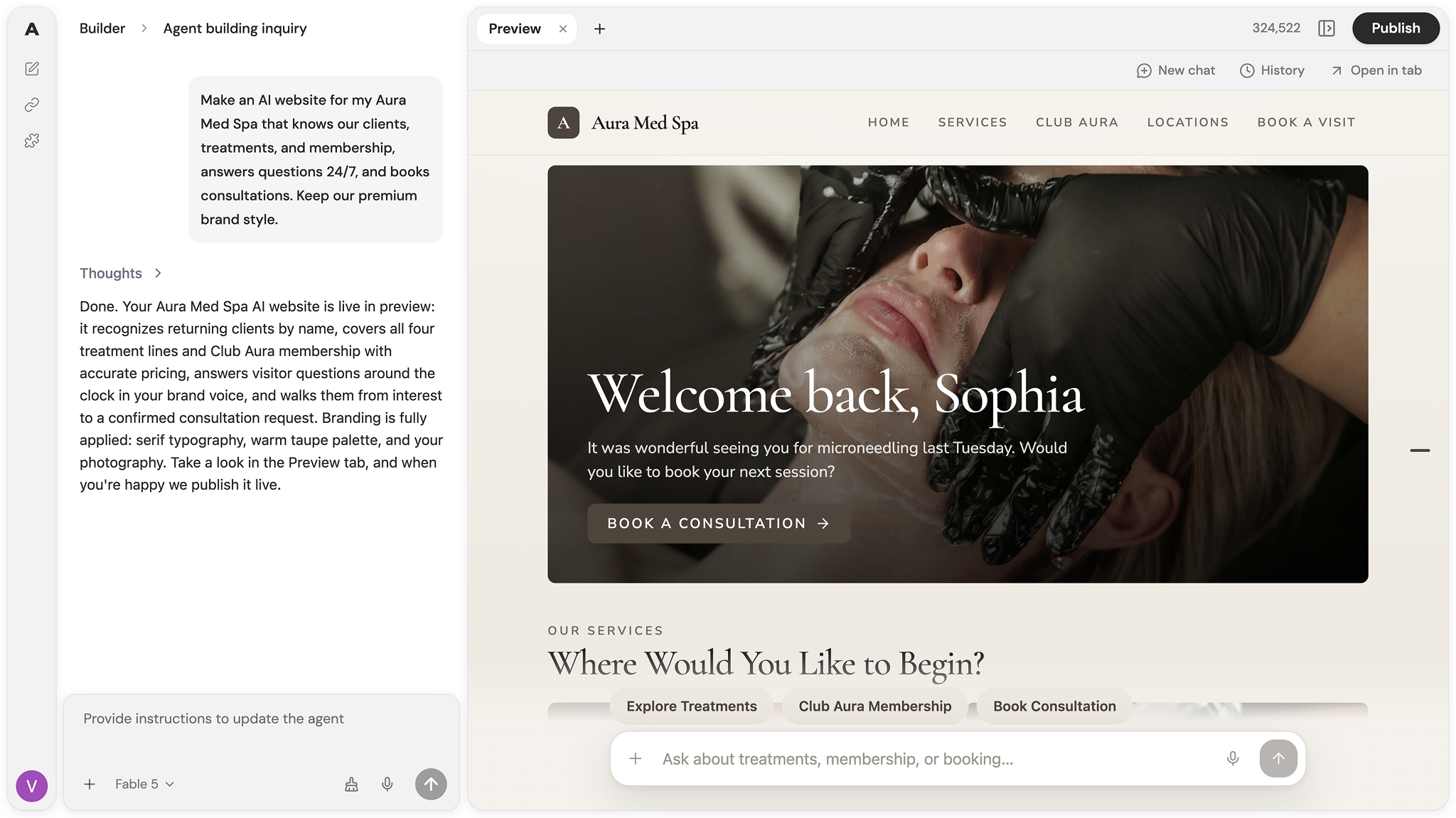Select Club Aura Membership suggestion chip
Viewport: 1456px width, 818px height.
point(874,706)
